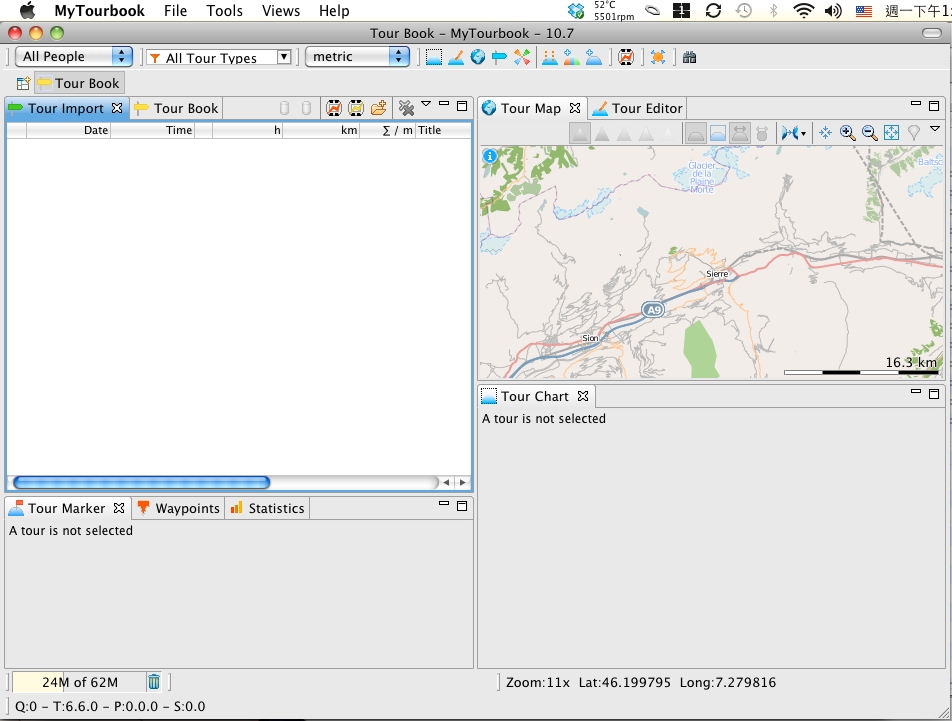Click the colored hill with plus toolbar icon

click(571, 57)
